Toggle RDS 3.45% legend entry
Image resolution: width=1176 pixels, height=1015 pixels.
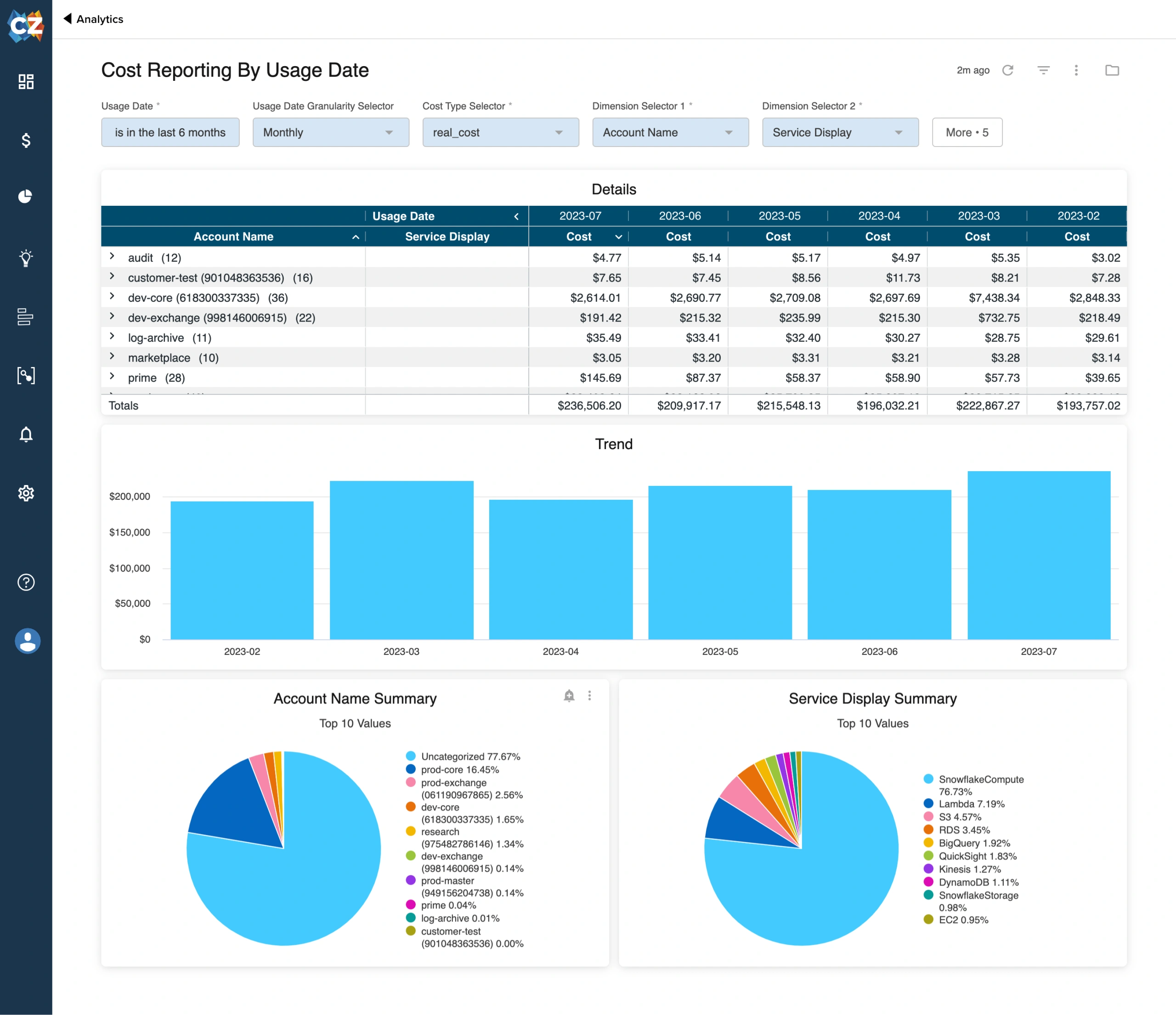tap(956, 830)
